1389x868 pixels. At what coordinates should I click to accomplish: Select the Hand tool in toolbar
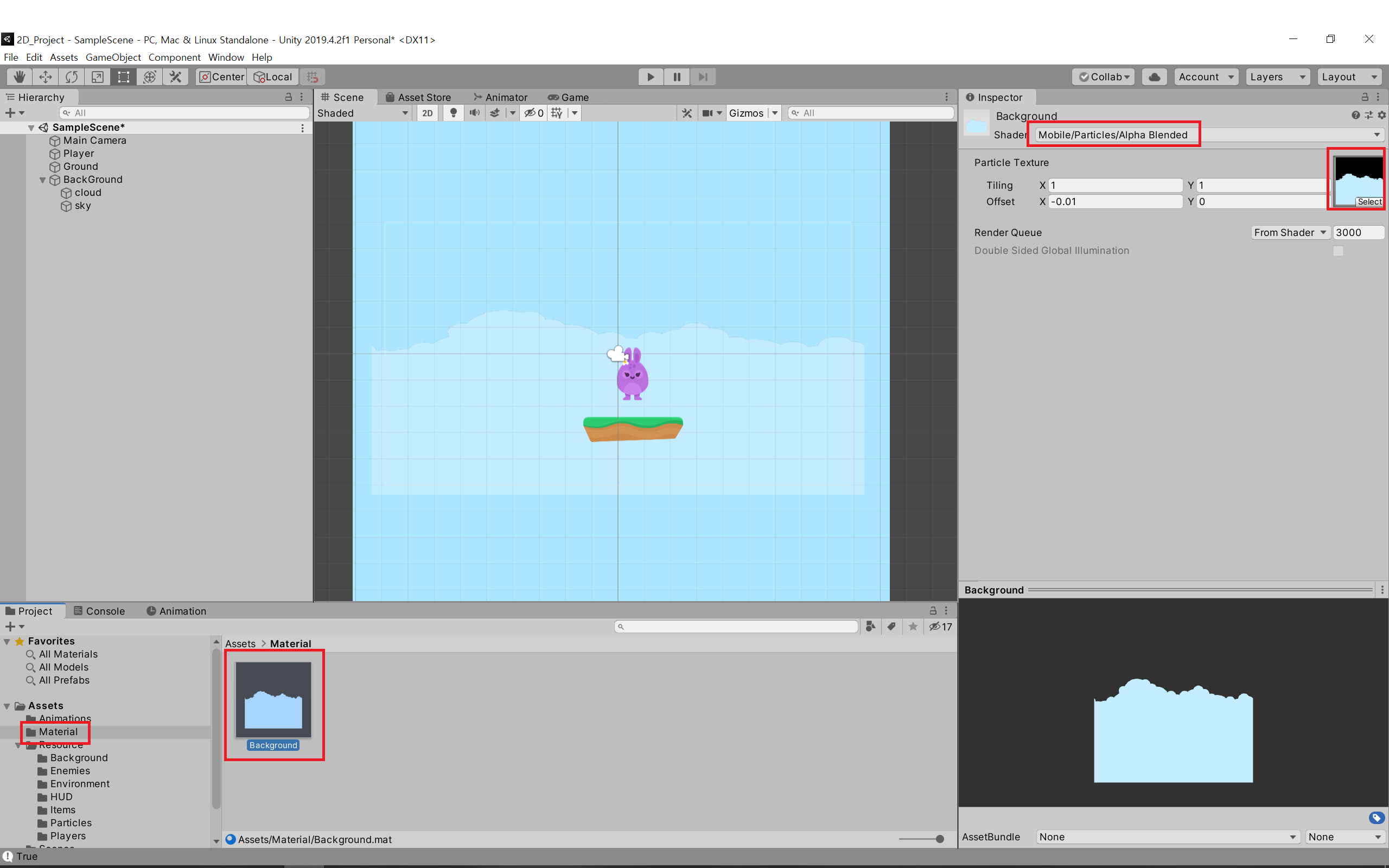pos(20,77)
